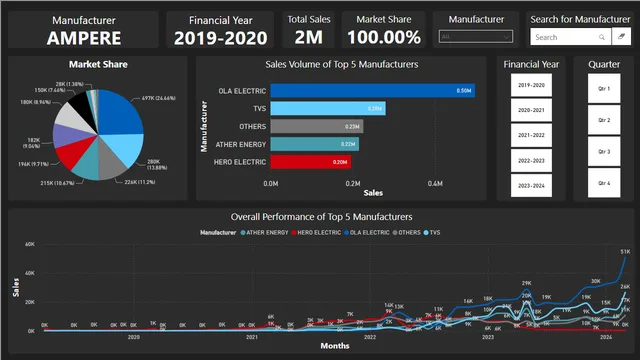This screenshot has height=360, width=640.
Task: Select financial year 2023-2024 slicer
Action: tap(531, 186)
